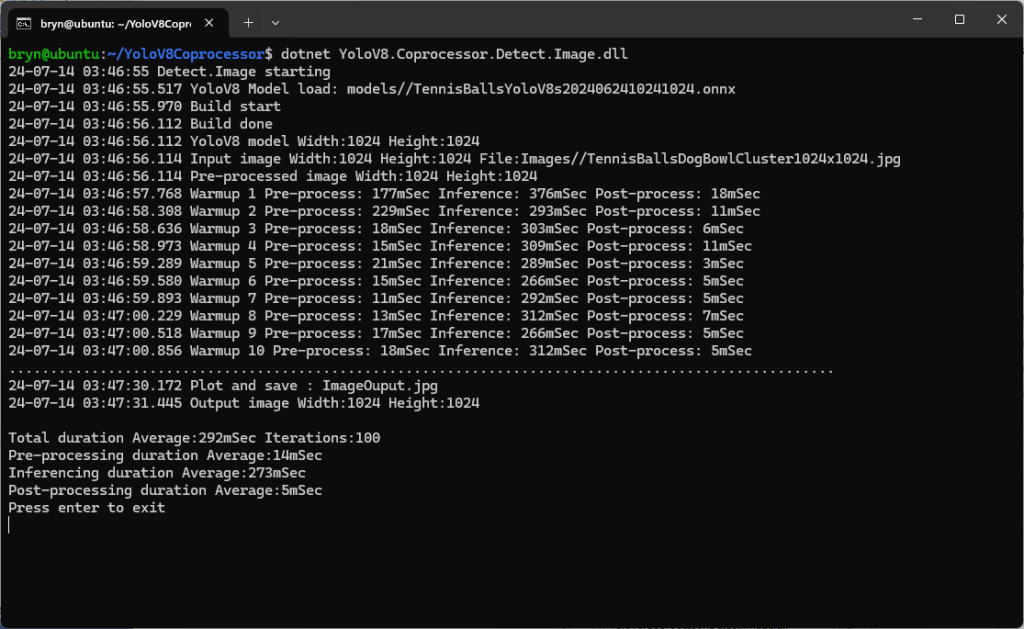Expand the new tab profile dropdown chevron
Image resolution: width=1024 pixels, height=629 pixels.
click(x=276, y=22)
